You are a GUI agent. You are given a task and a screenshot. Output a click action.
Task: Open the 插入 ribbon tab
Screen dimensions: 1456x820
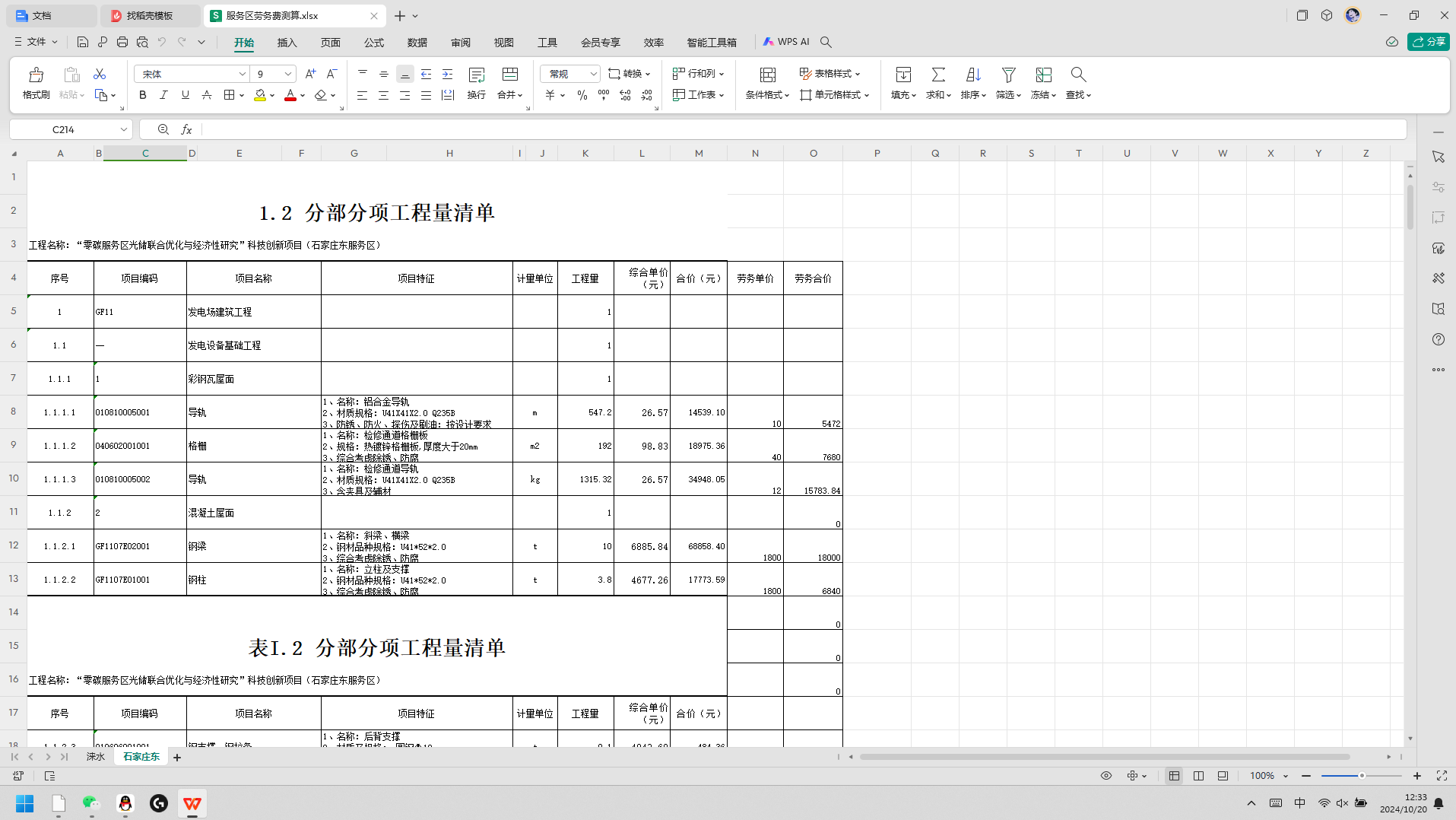point(287,43)
